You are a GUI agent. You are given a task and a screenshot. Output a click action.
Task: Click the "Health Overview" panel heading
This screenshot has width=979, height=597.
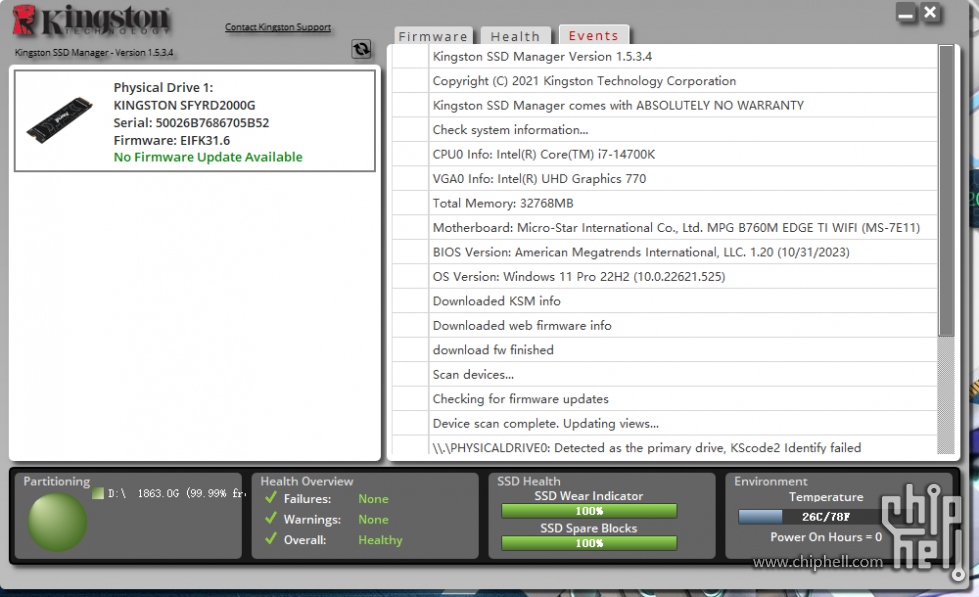pos(307,481)
